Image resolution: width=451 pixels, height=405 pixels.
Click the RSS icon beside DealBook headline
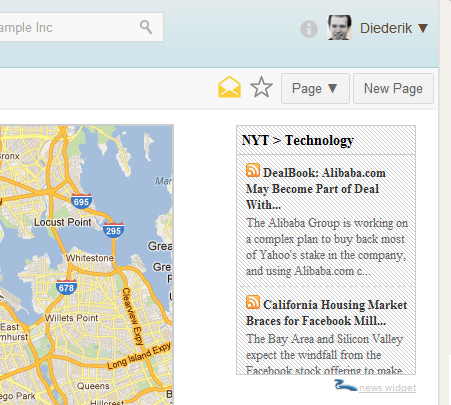(253, 170)
